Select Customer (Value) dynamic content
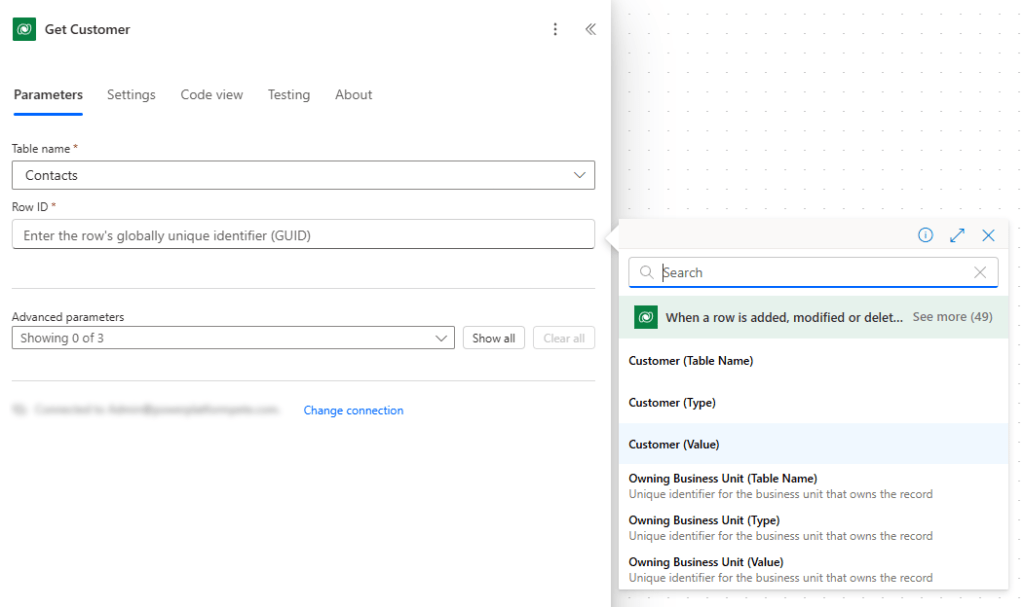This screenshot has height=607, width=1024. (x=674, y=444)
